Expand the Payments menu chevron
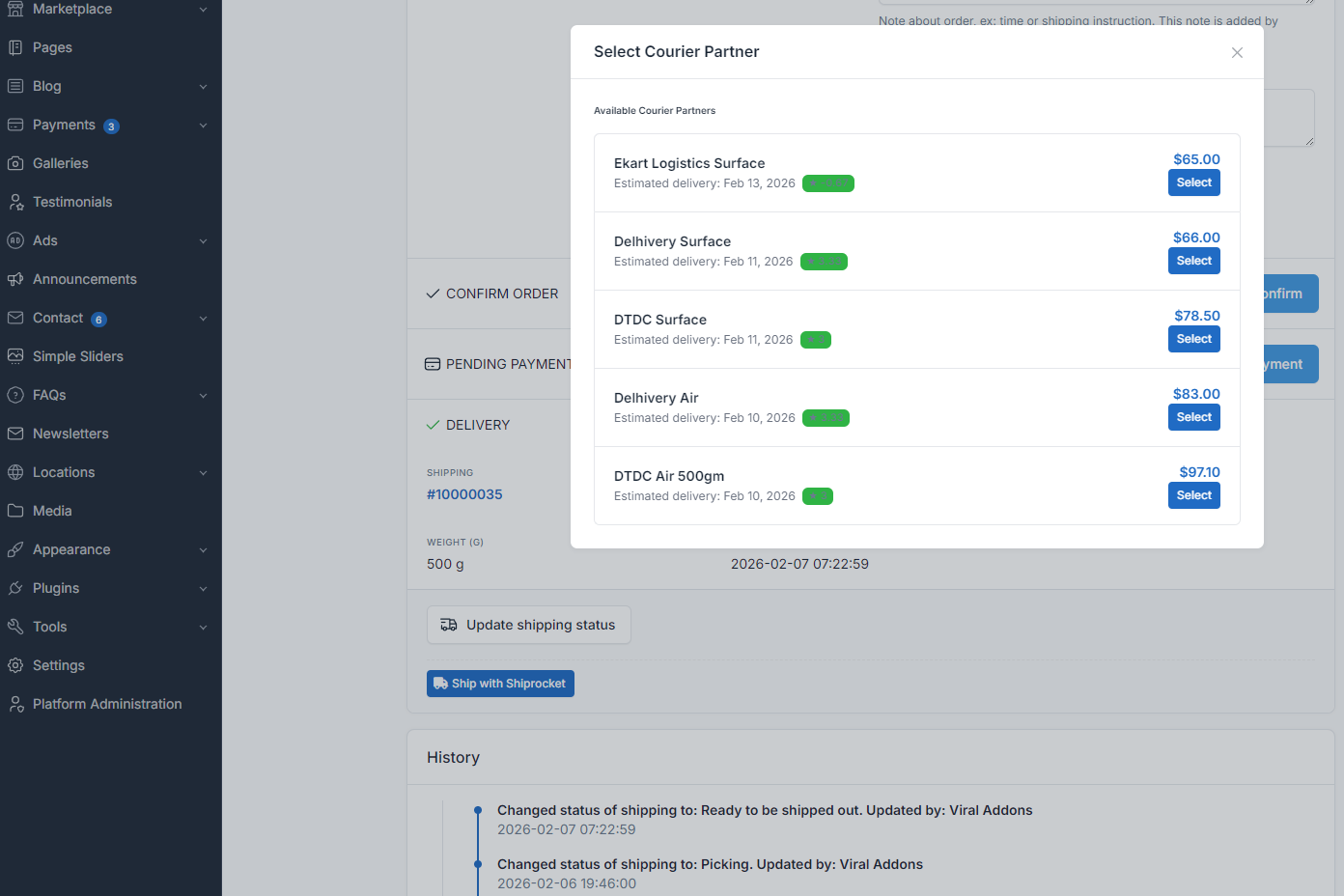This screenshot has width=1344, height=896. pyautogui.click(x=203, y=126)
